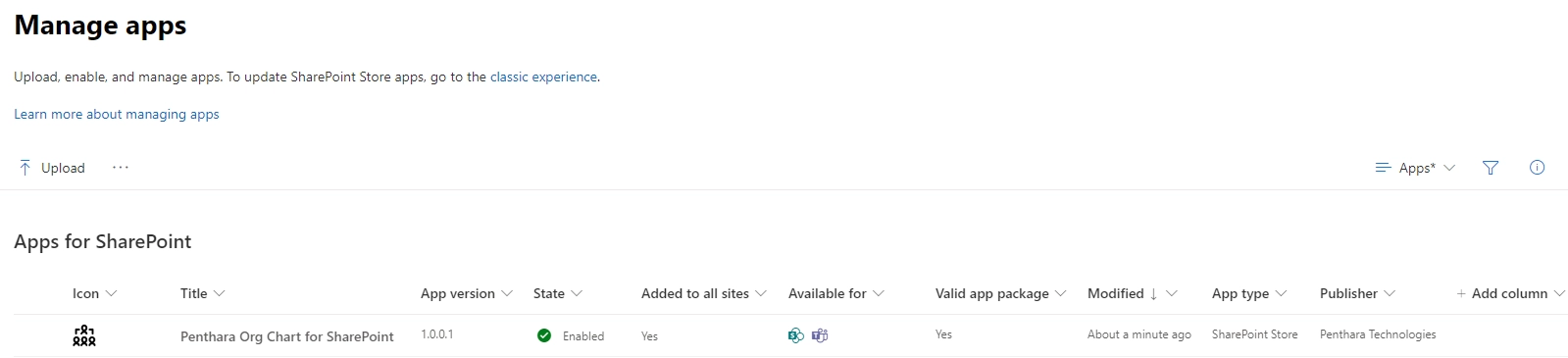The image size is (1568, 358).
Task: Expand the App version column menu
Action: coord(467,293)
